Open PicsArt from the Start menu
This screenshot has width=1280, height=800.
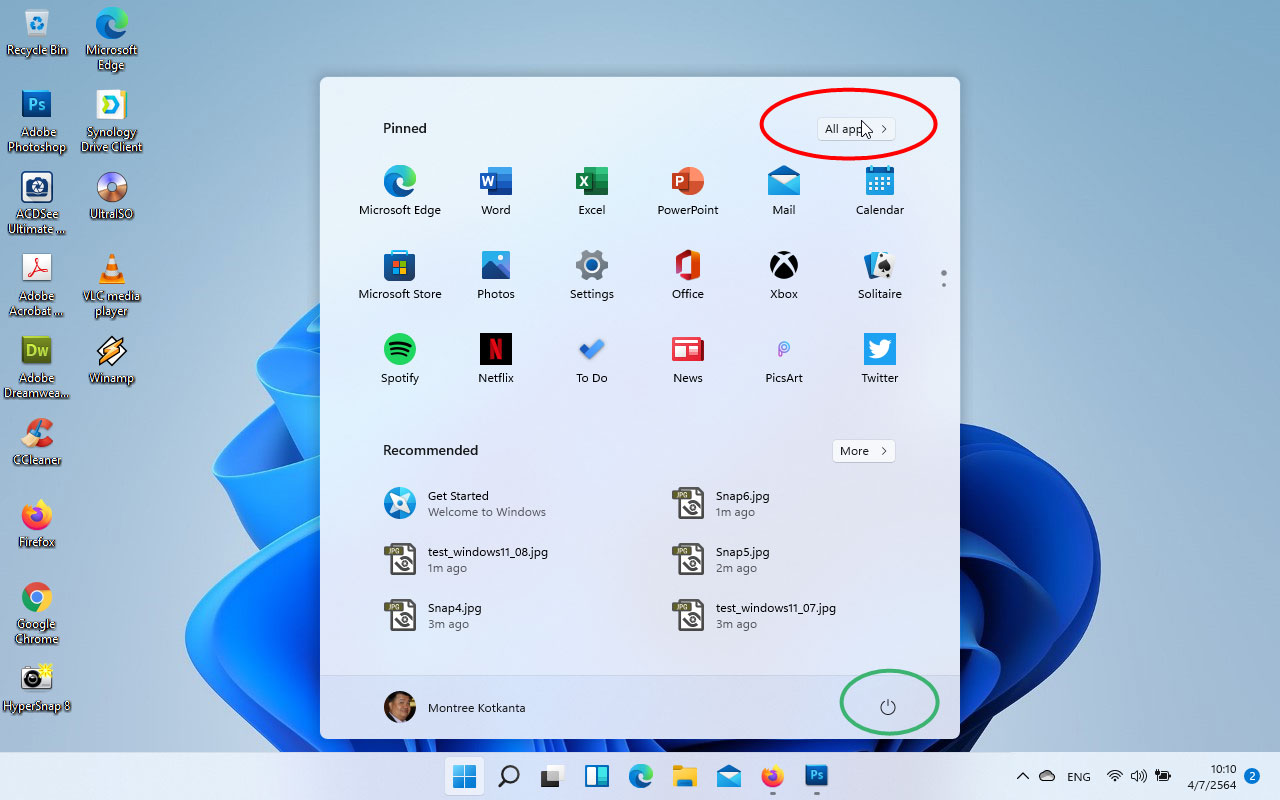(783, 358)
